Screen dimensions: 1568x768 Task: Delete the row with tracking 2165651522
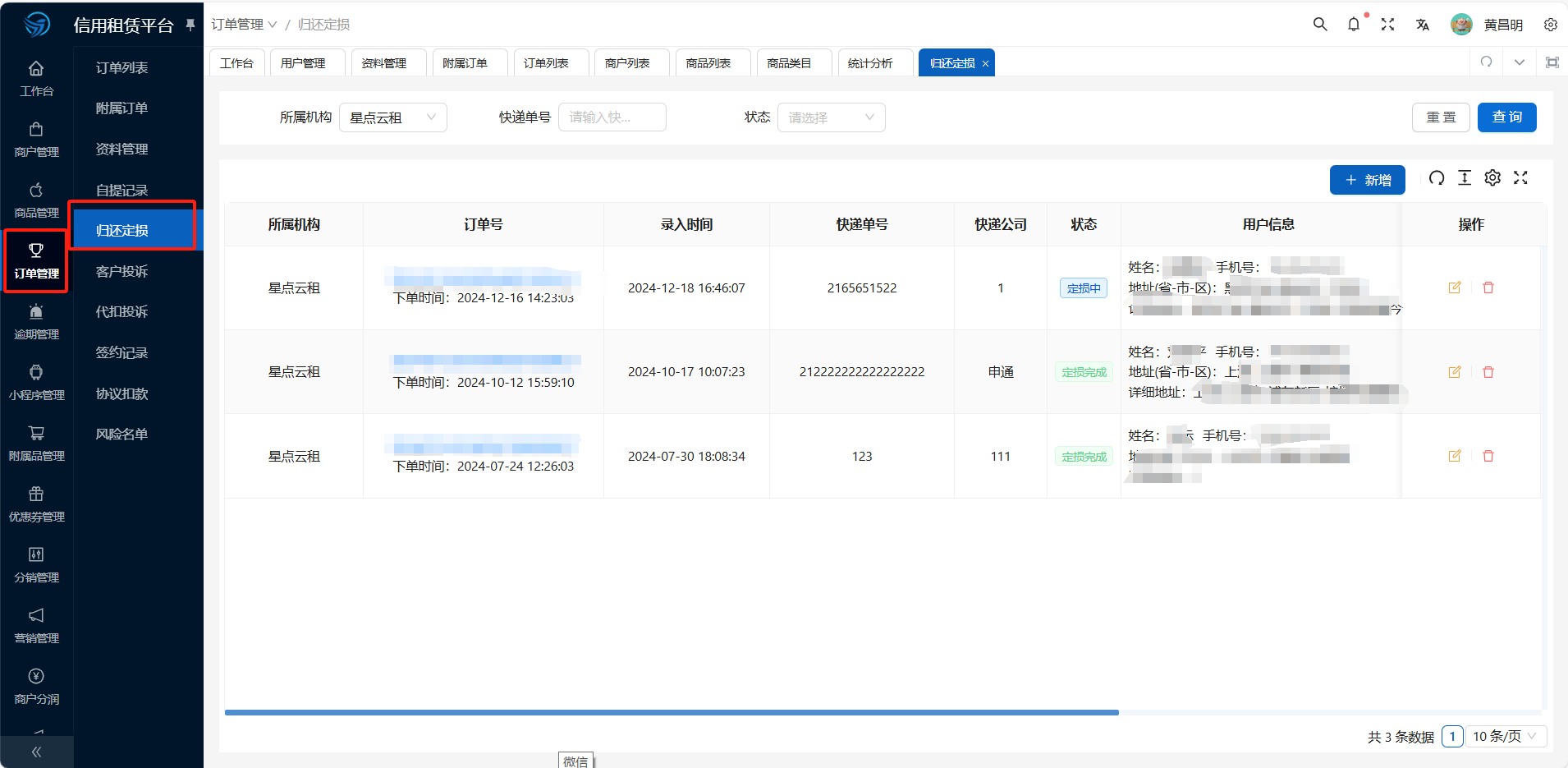point(1488,287)
